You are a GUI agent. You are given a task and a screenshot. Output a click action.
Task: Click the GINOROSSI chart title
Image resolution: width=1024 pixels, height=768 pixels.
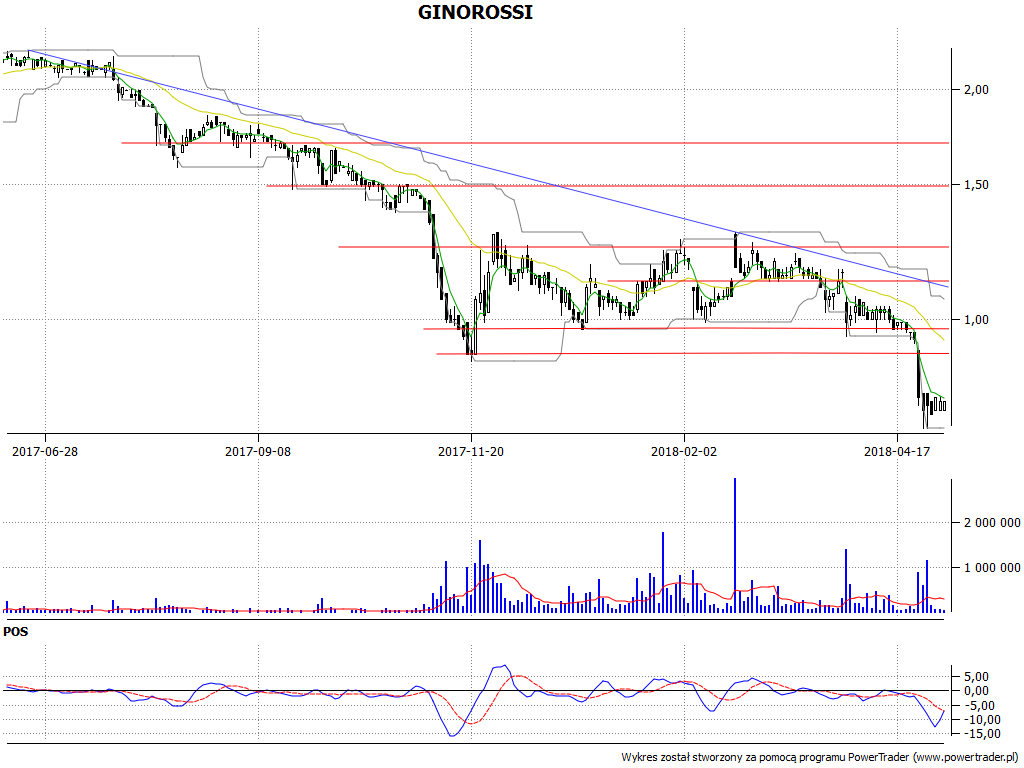click(x=475, y=12)
